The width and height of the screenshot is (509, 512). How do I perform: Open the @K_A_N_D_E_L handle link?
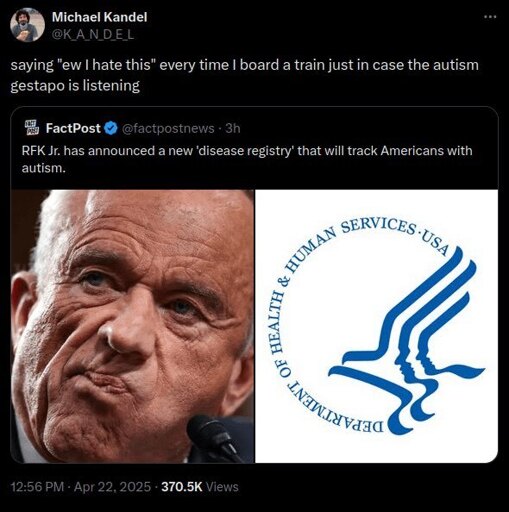pyautogui.click(x=93, y=34)
